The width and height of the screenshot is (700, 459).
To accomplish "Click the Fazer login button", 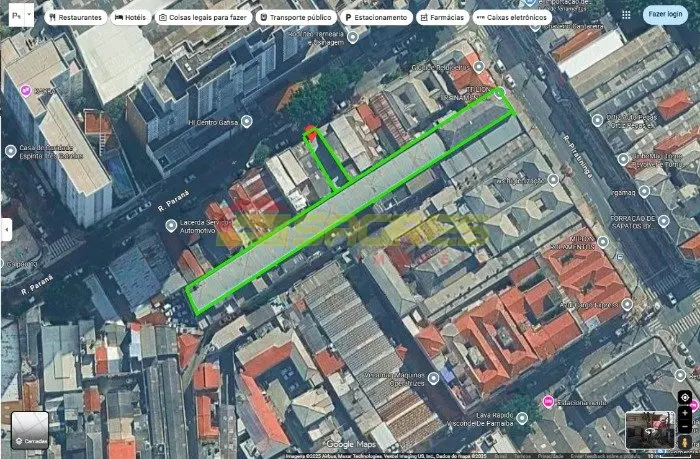I will [x=665, y=14].
